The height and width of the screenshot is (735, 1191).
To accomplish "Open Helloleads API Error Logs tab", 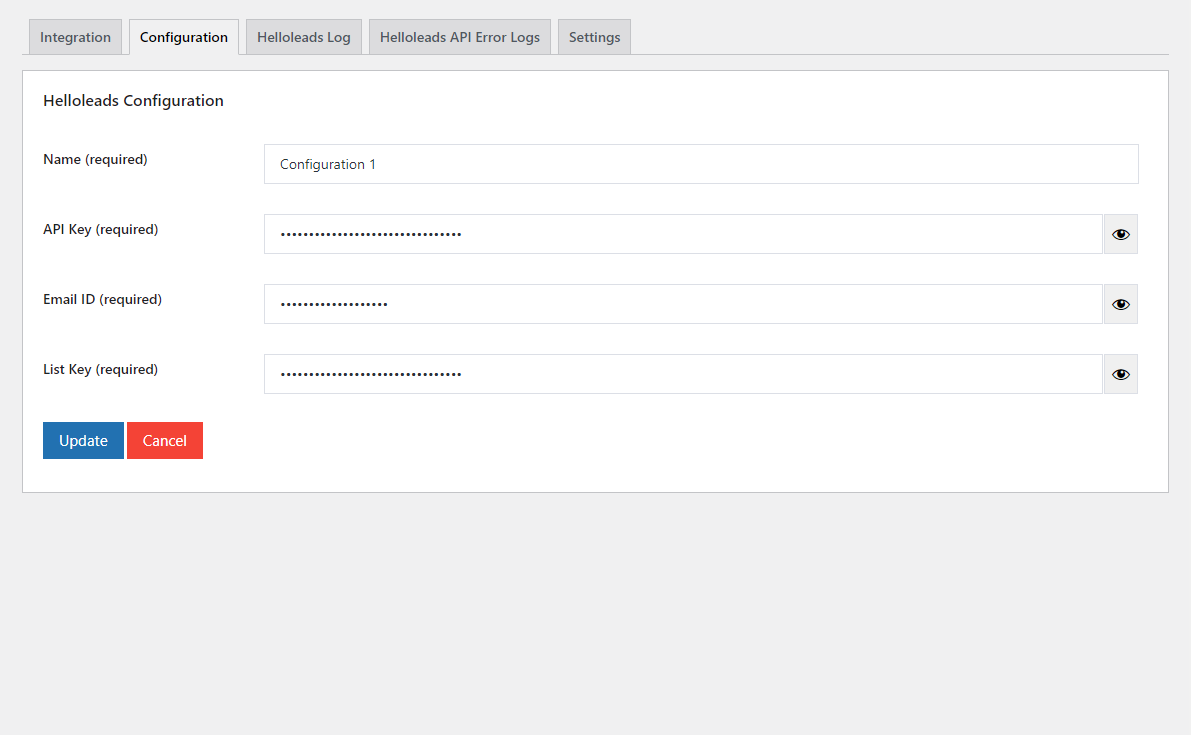I will pos(460,37).
